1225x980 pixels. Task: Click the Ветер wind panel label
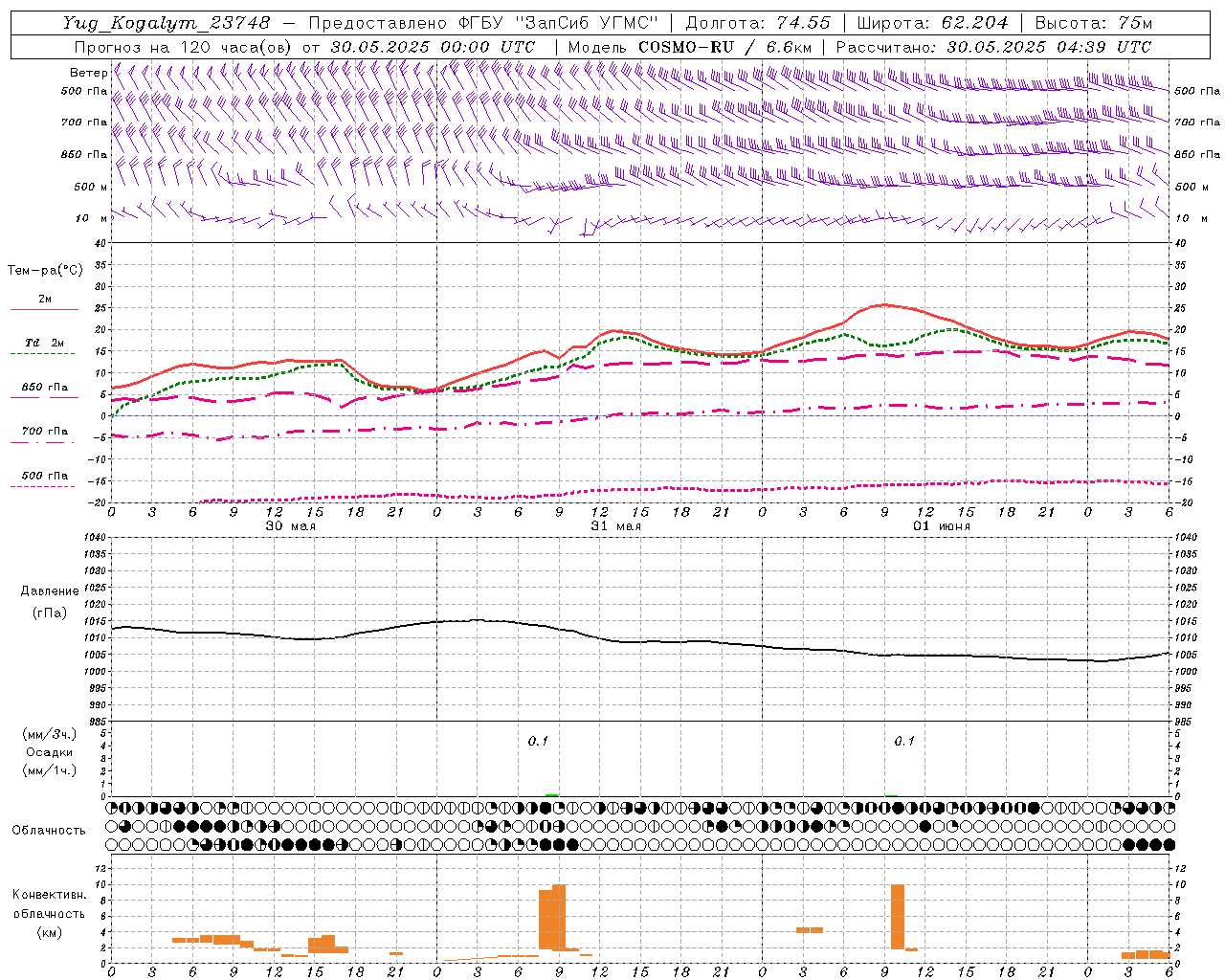[89, 73]
